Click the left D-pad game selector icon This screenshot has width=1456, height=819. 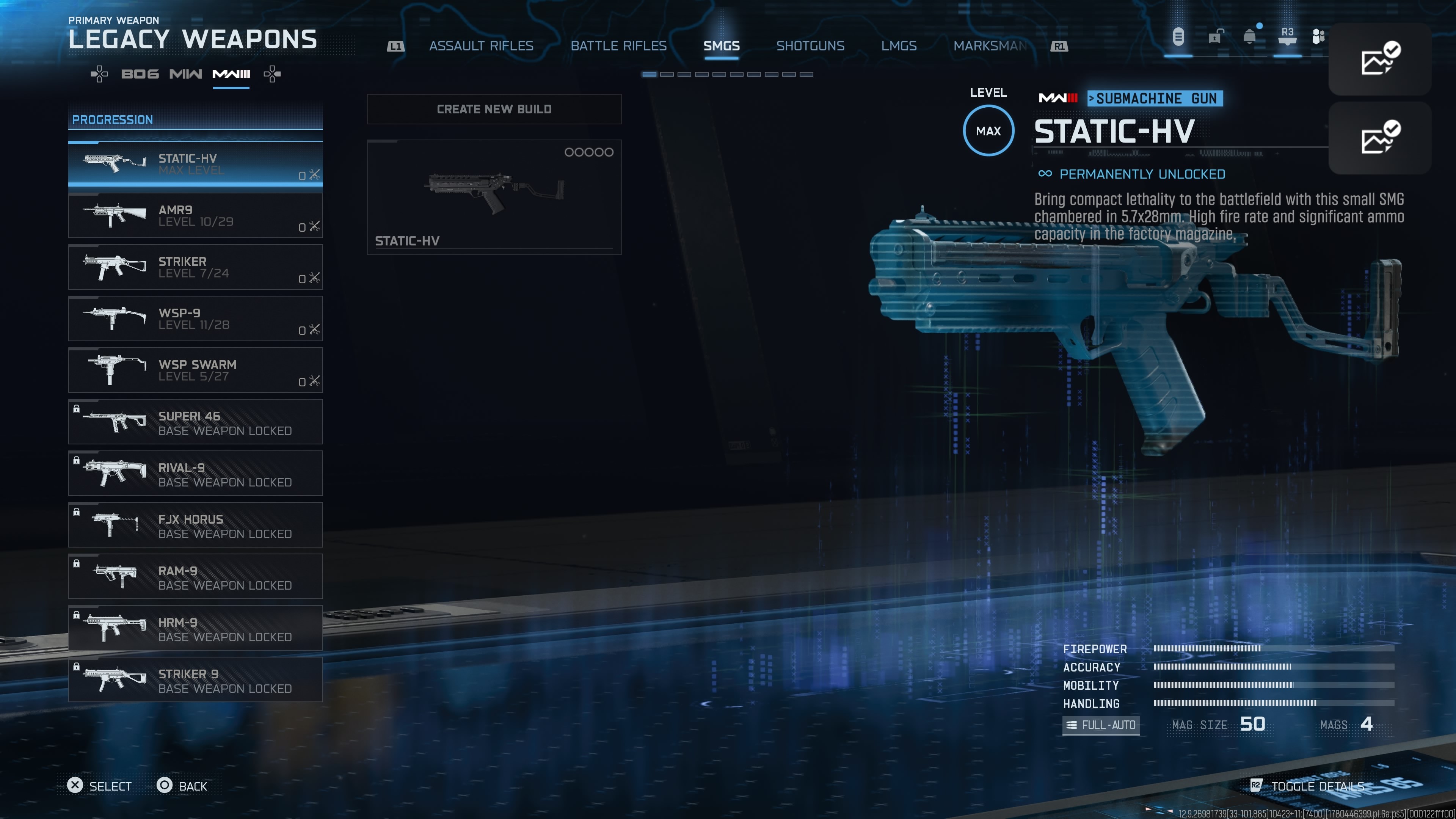tap(99, 74)
